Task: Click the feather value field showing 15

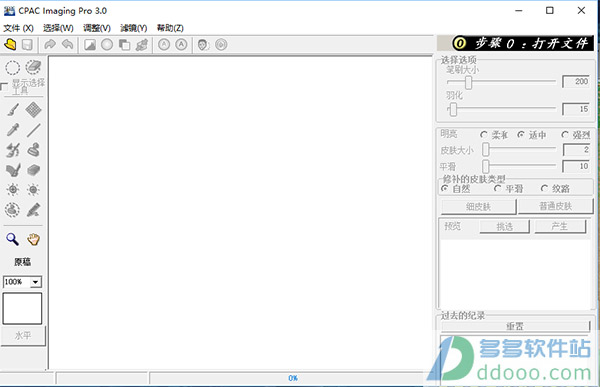Action: coord(576,109)
